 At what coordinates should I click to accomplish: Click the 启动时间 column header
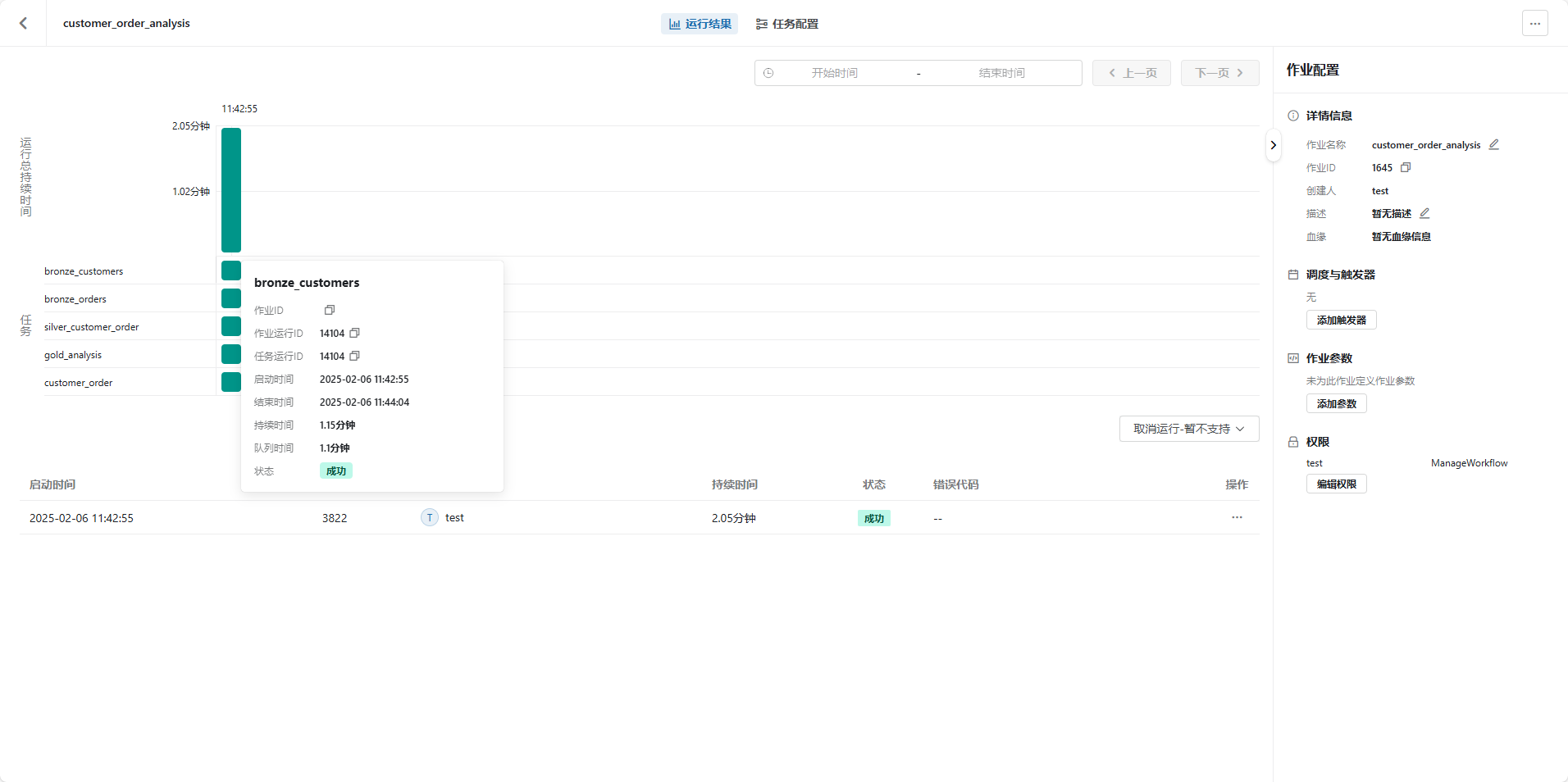point(52,484)
